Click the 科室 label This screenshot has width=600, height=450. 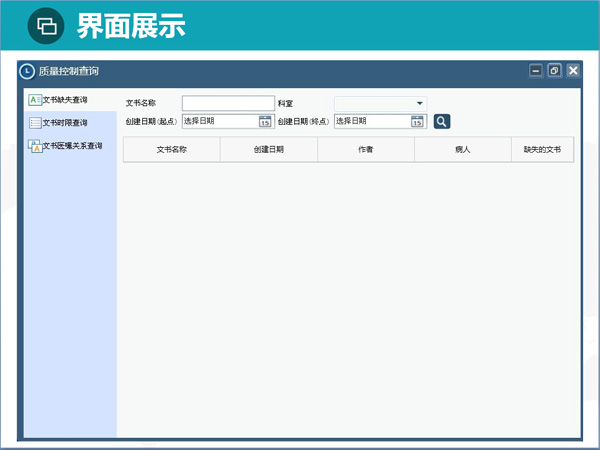point(285,104)
